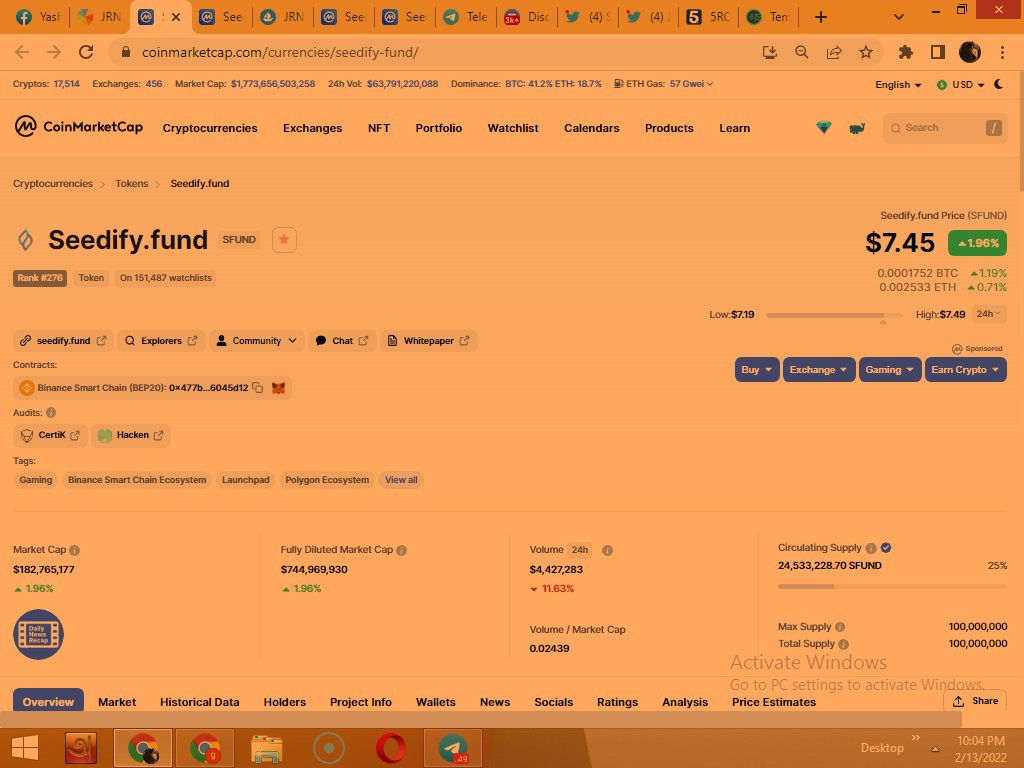Add Seedify.fund to watchlist star
The width and height of the screenshot is (1024, 768).
[284, 240]
